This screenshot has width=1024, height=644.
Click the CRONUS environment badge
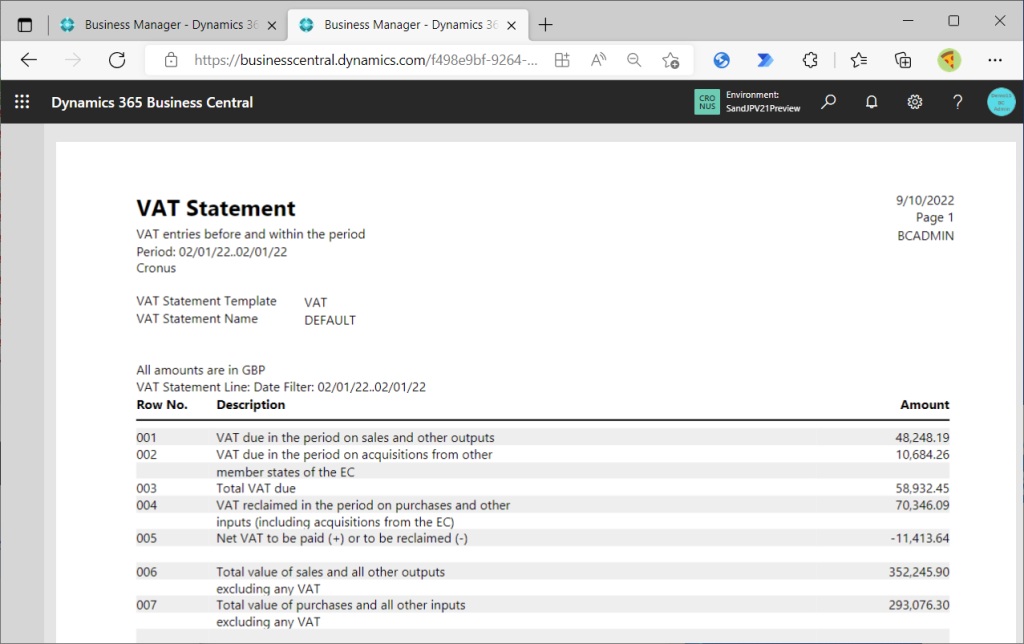[707, 102]
